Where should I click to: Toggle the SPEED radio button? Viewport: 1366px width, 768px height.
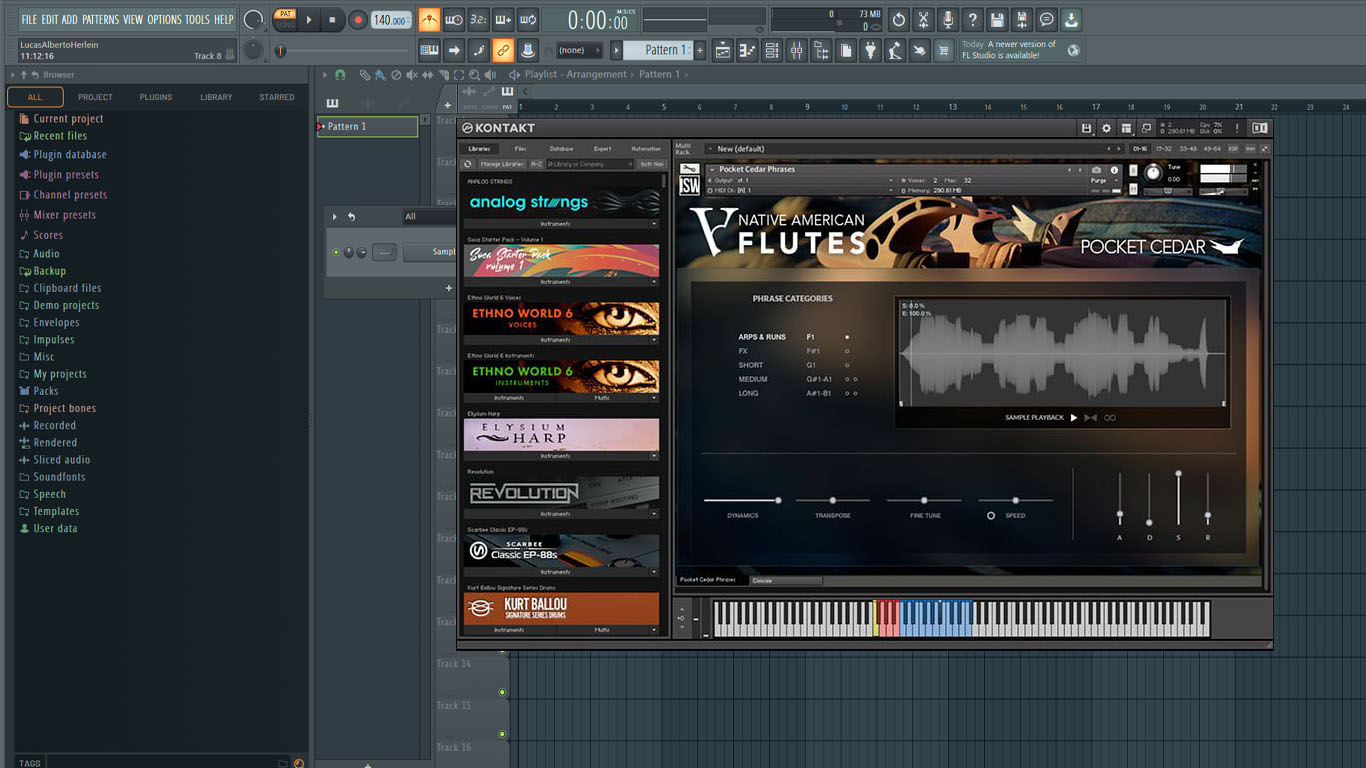coord(991,516)
